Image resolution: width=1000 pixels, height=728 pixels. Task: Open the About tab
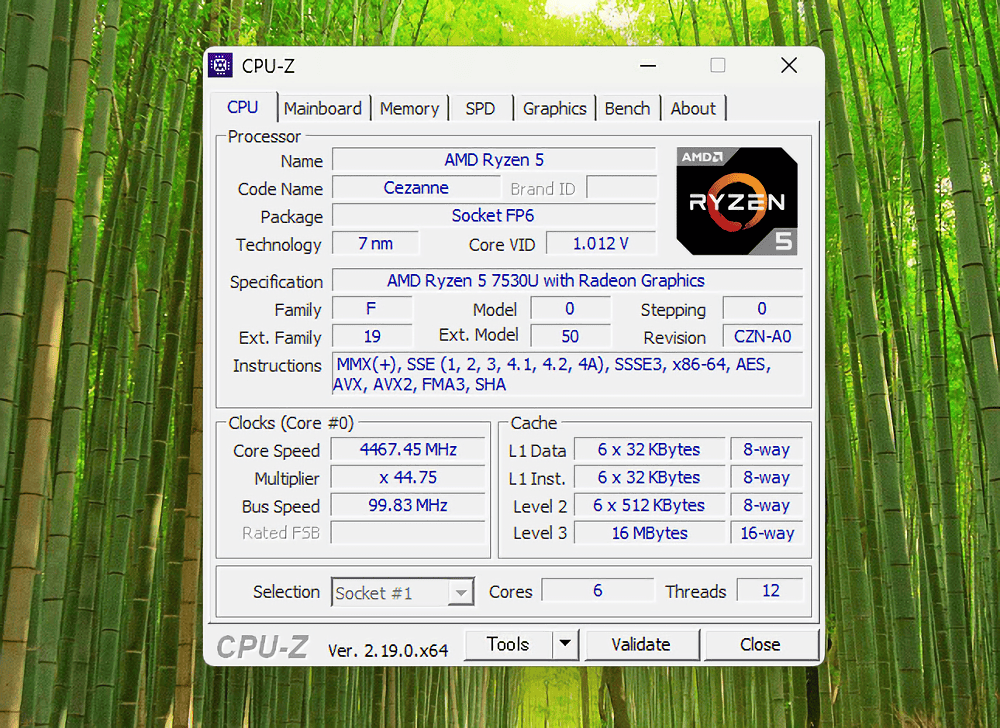(x=692, y=108)
